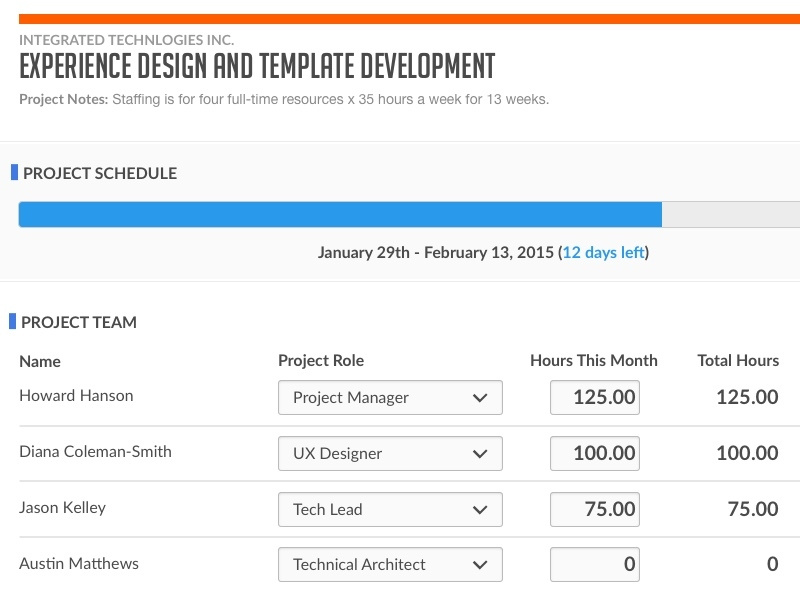Open Austin Matthews' Technical Architect dropdown
The image size is (800, 600).
pos(390,564)
